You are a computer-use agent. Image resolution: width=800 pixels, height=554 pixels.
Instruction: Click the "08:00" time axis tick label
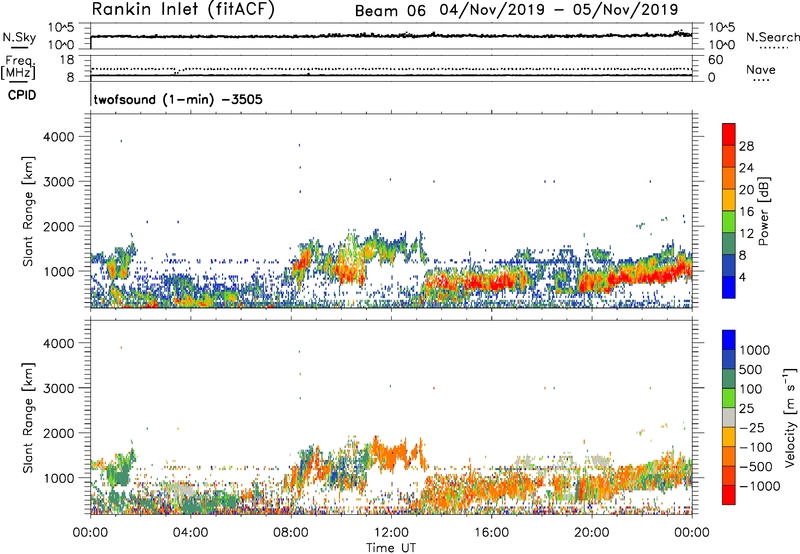pos(291,533)
